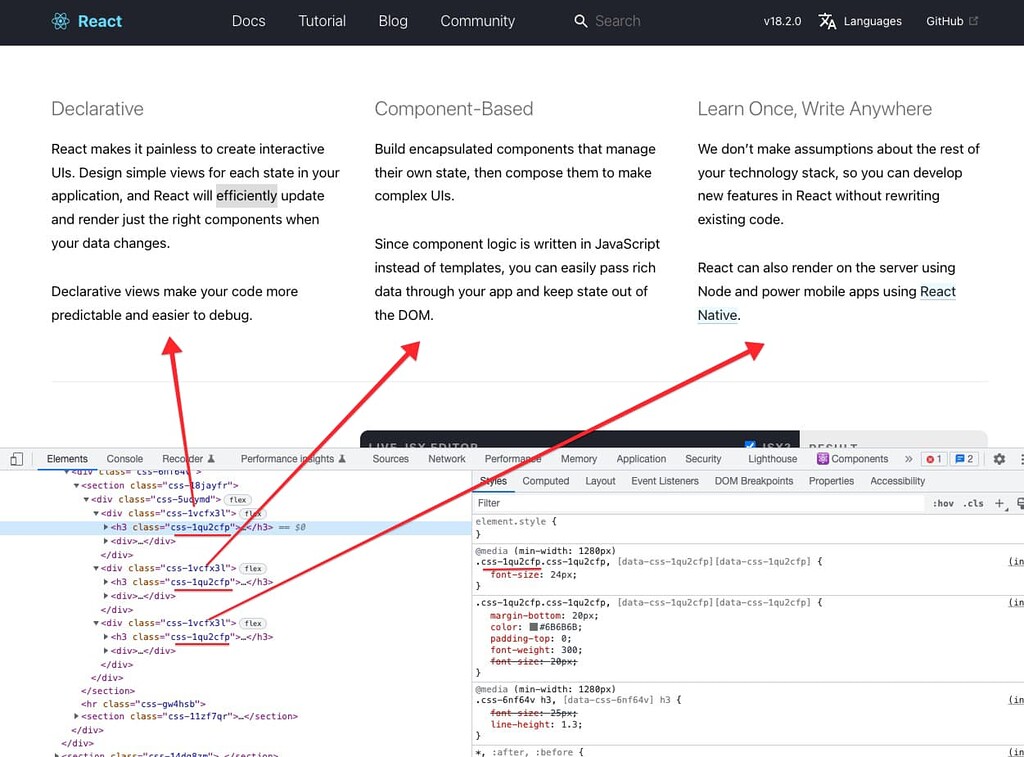
Task: Click the React logo in the navbar
Action: pos(61,21)
